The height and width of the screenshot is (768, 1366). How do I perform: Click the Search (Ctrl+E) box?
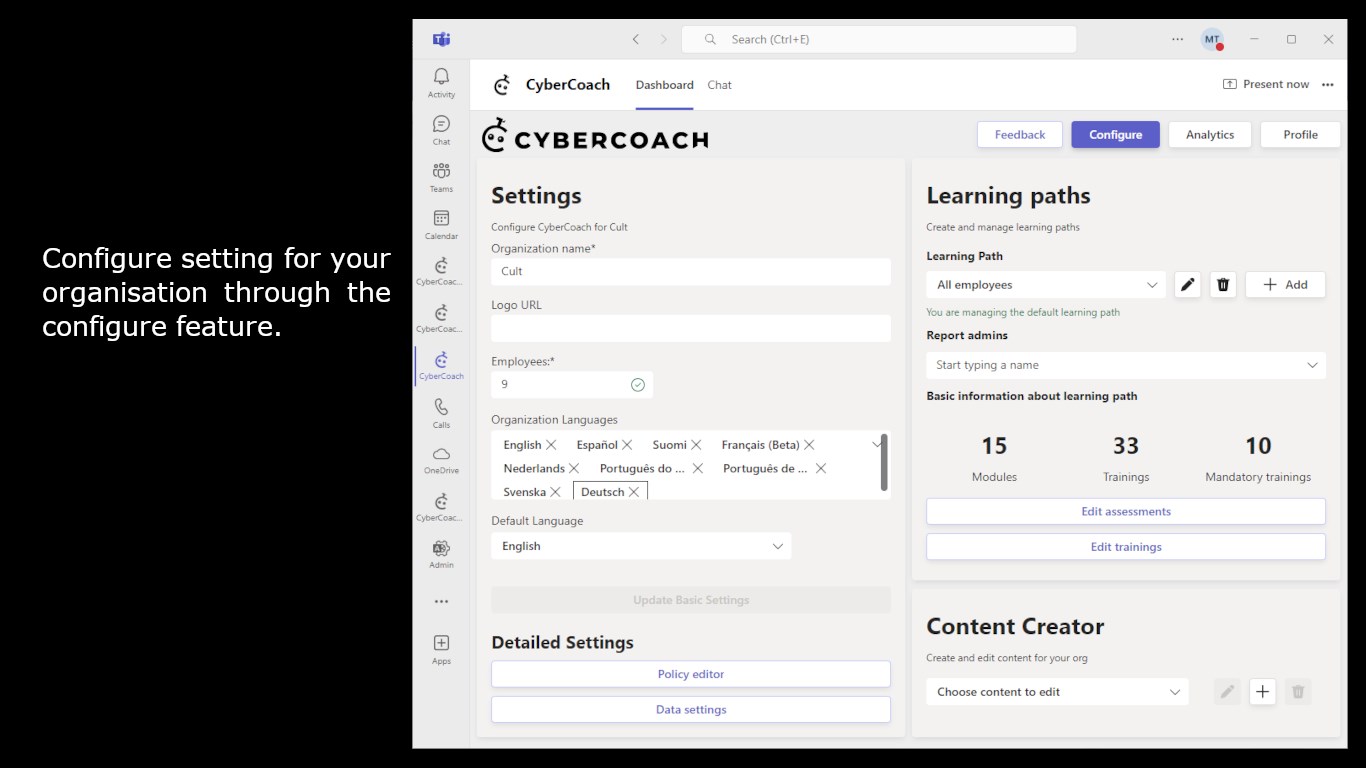click(879, 39)
